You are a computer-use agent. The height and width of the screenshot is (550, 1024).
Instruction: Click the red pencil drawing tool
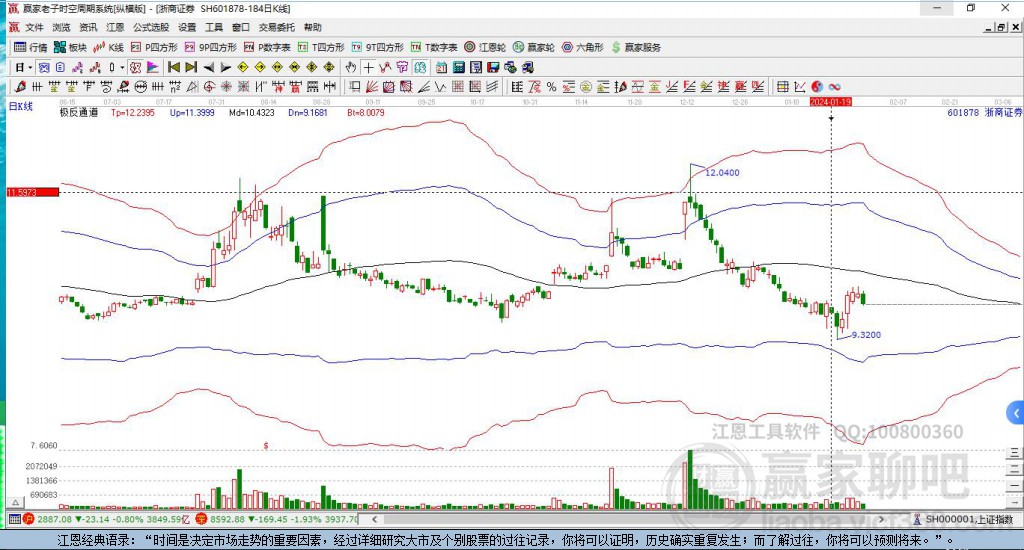pyautogui.click(x=20, y=86)
